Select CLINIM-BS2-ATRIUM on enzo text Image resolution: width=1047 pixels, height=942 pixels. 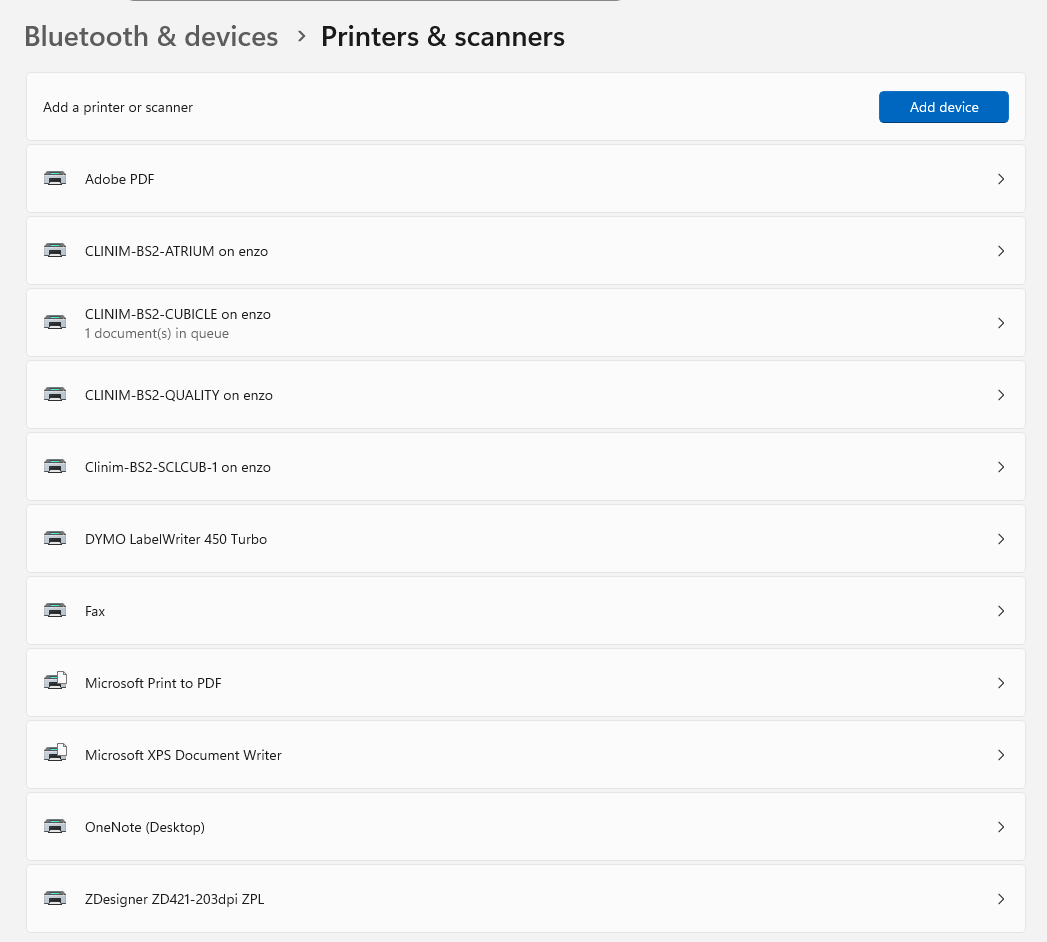click(176, 251)
